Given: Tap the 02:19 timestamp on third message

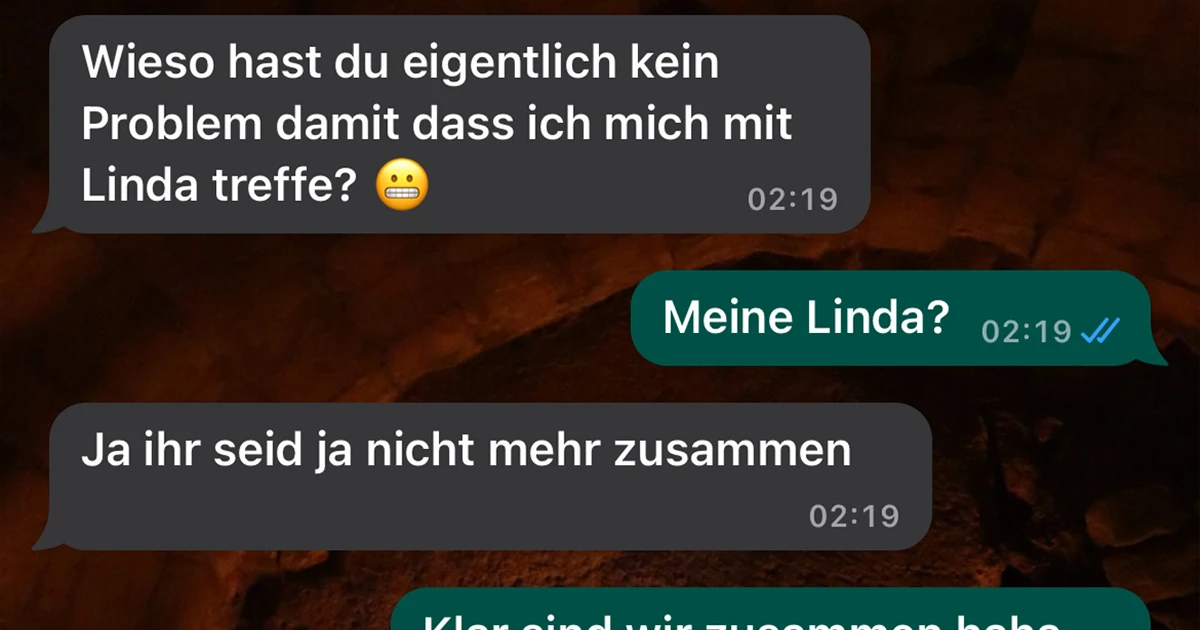Looking at the screenshot, I should [x=854, y=516].
